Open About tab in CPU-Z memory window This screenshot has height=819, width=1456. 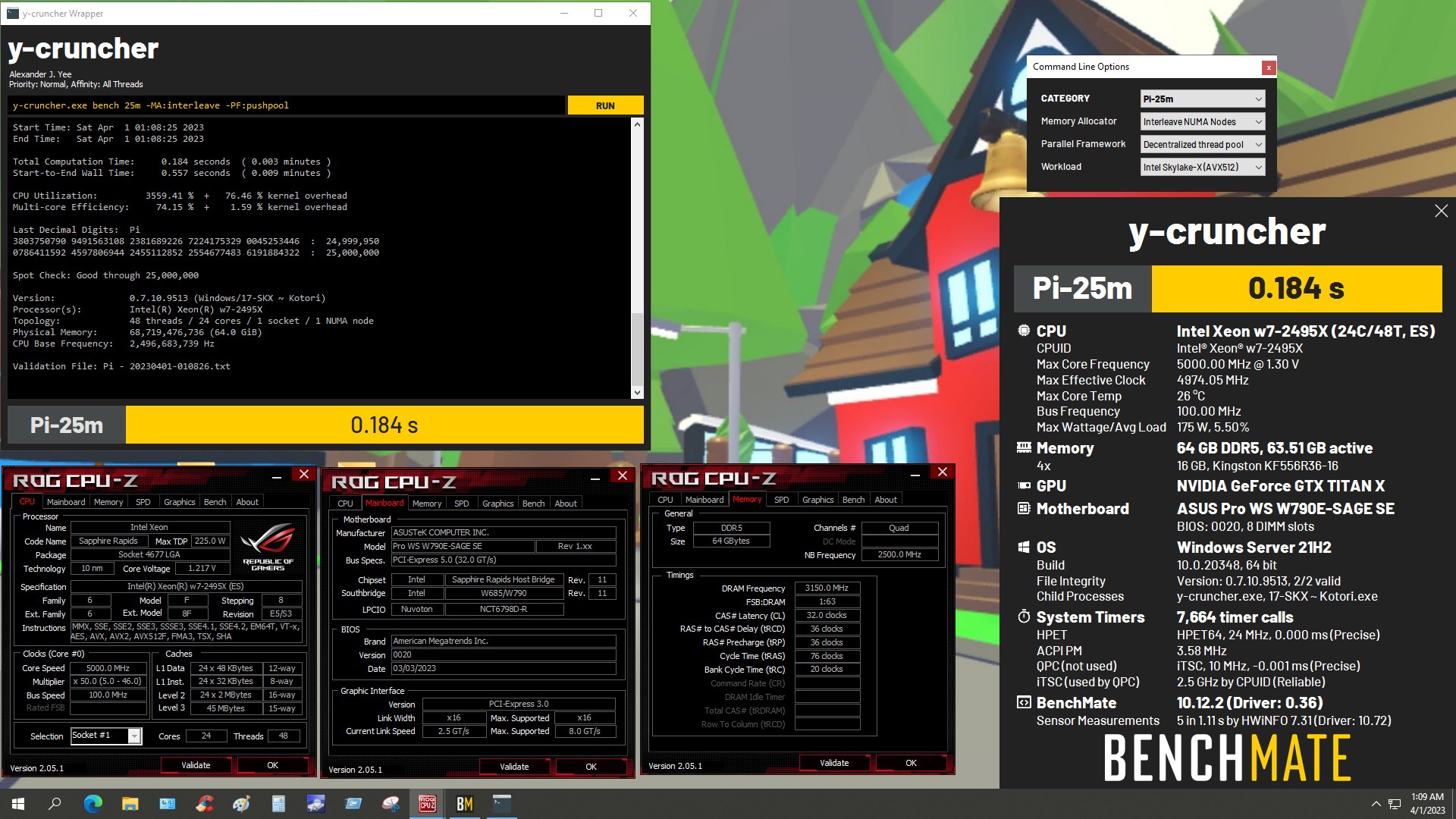(x=886, y=500)
